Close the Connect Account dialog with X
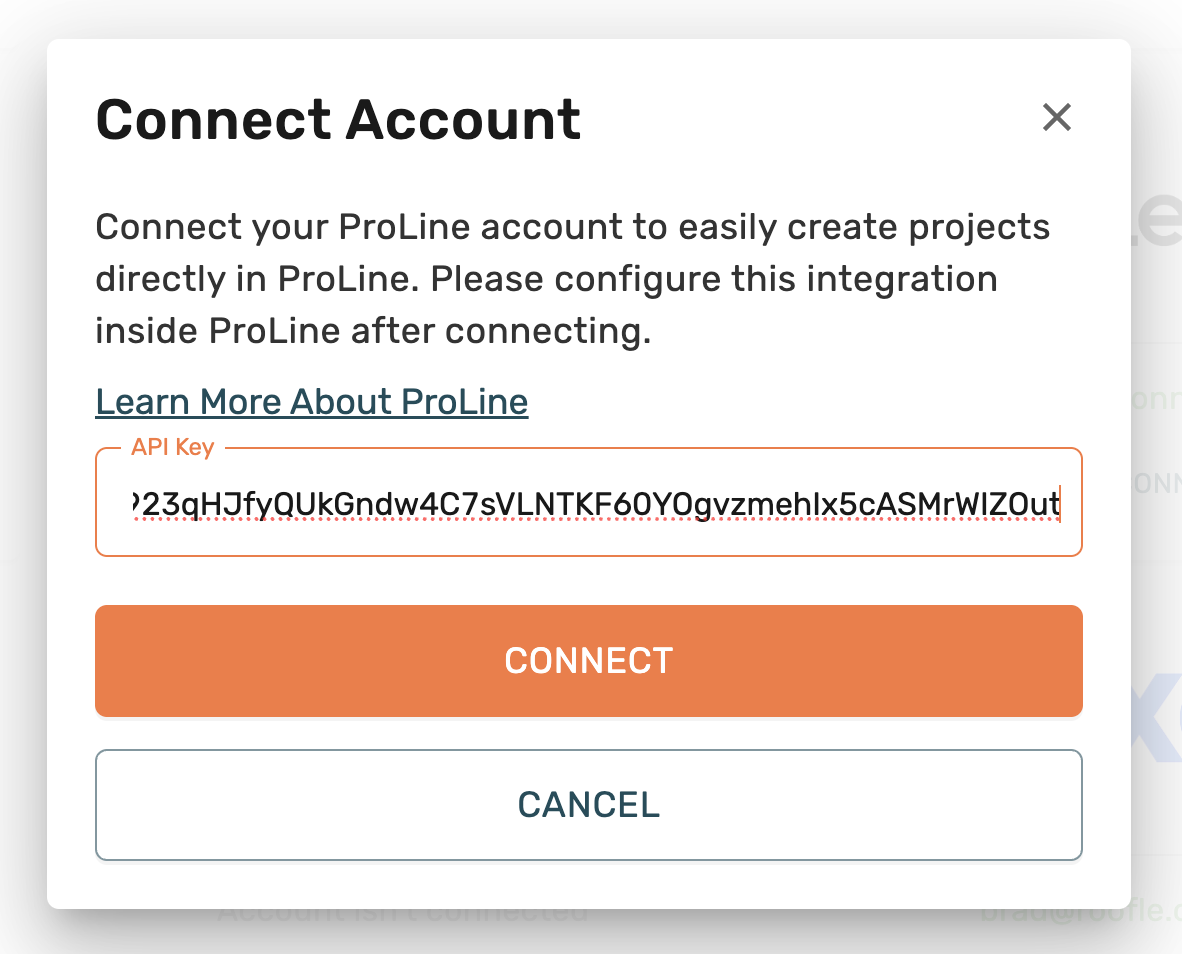 pos(1056,118)
